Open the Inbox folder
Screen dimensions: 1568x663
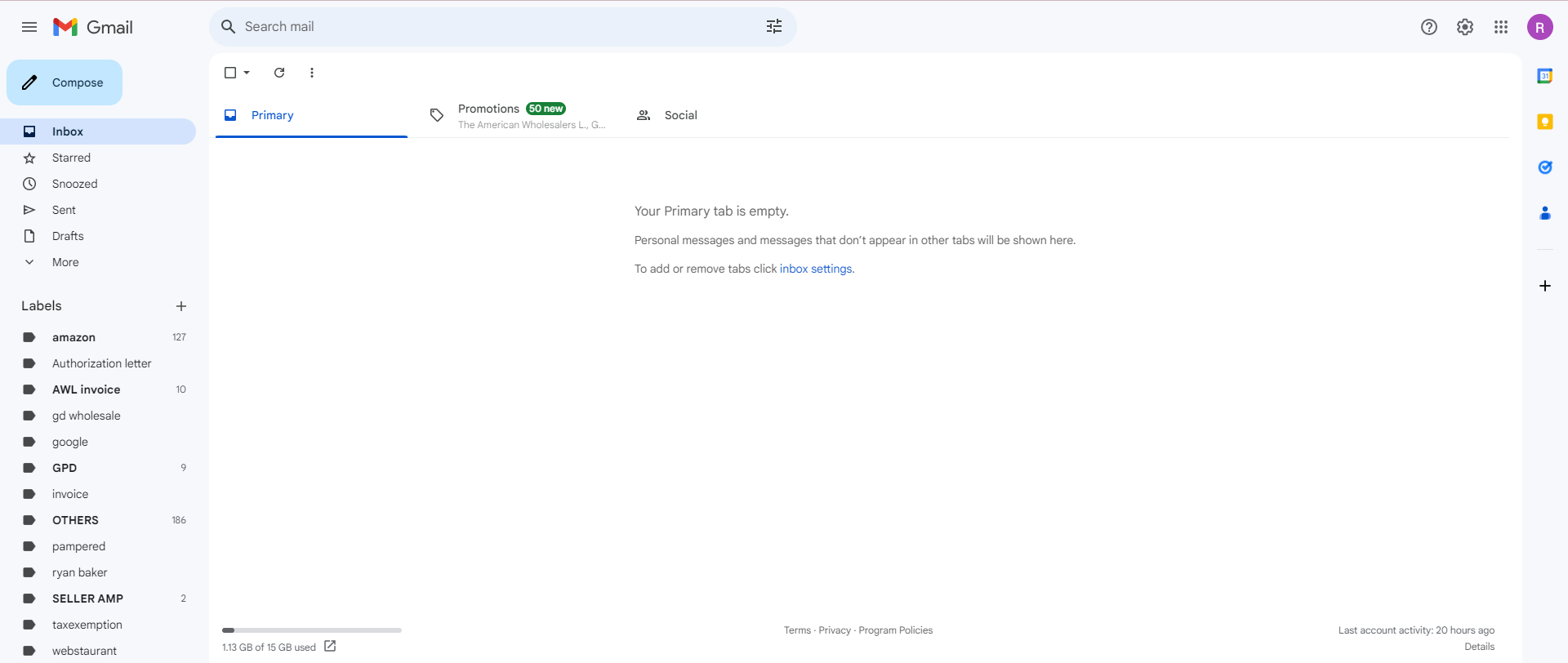(x=98, y=131)
